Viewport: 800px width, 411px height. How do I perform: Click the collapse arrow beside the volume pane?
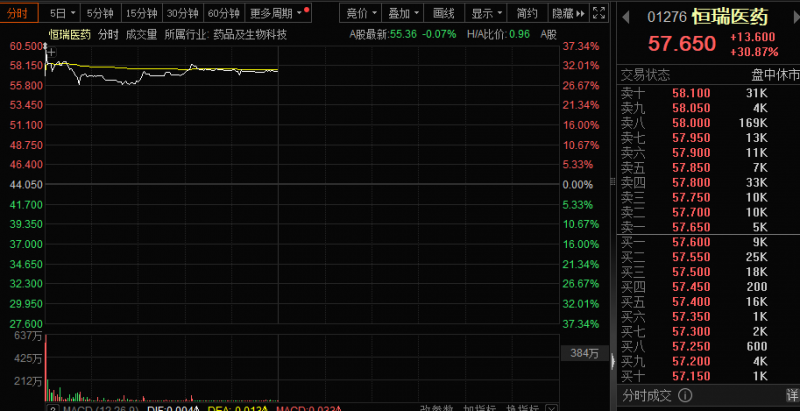coord(613,362)
